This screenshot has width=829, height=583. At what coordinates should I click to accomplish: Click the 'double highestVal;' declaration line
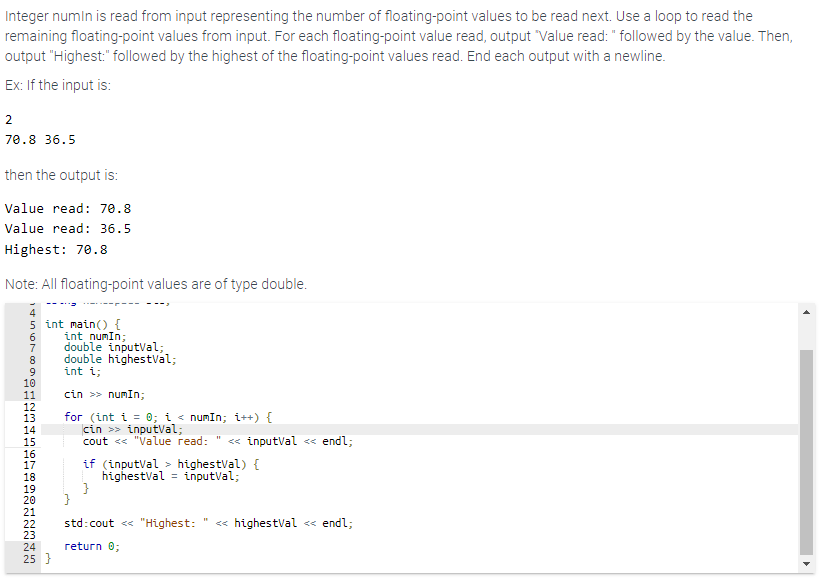tap(120, 359)
